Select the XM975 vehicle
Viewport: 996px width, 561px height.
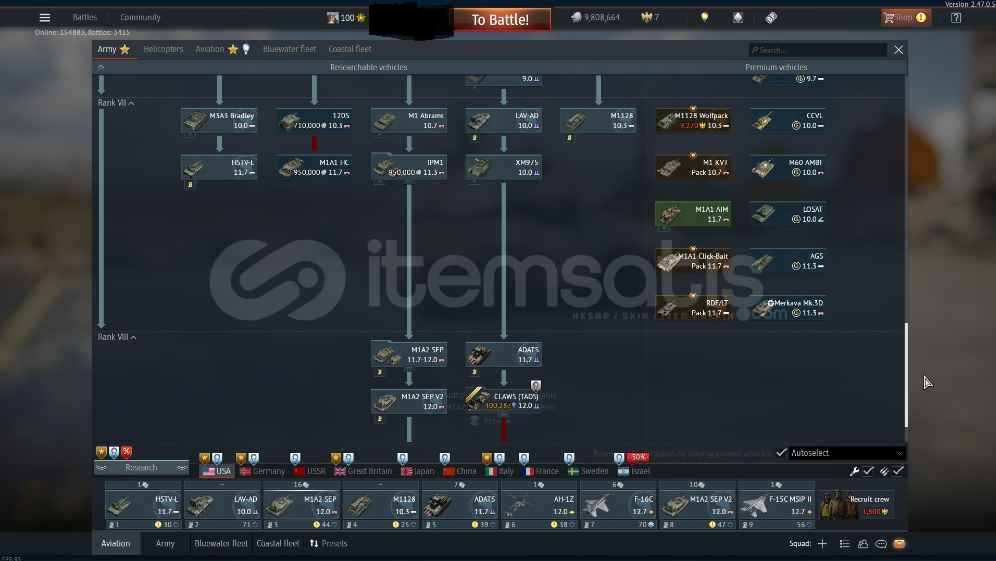[503, 168]
